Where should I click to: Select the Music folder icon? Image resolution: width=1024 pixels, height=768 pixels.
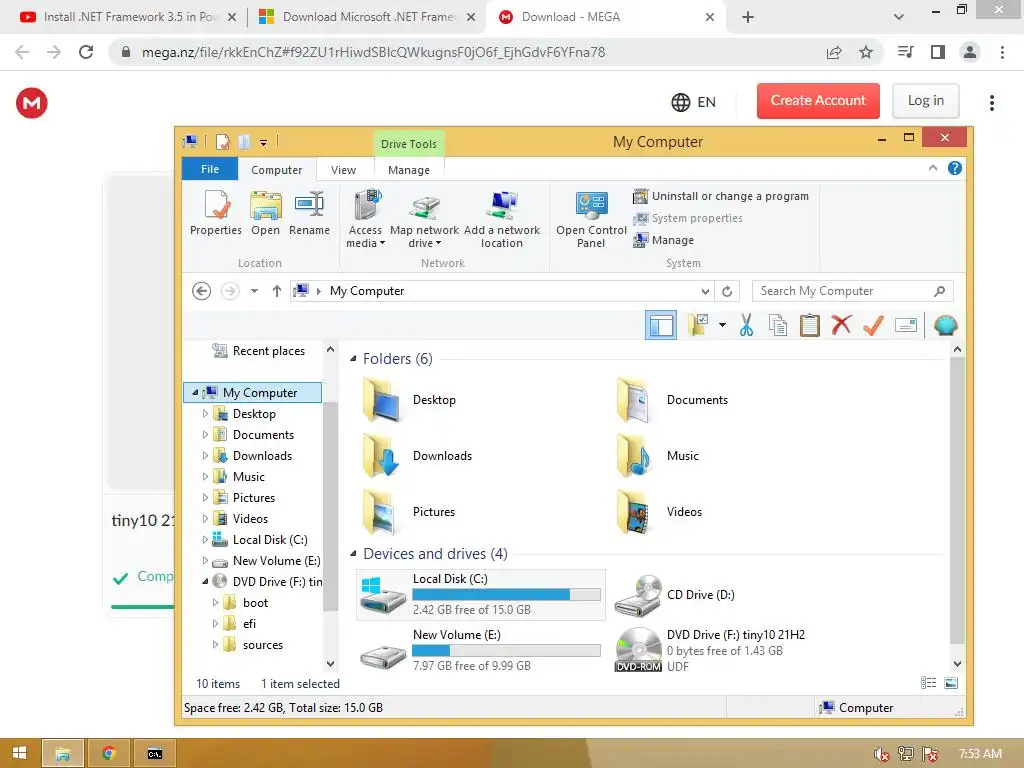635,456
